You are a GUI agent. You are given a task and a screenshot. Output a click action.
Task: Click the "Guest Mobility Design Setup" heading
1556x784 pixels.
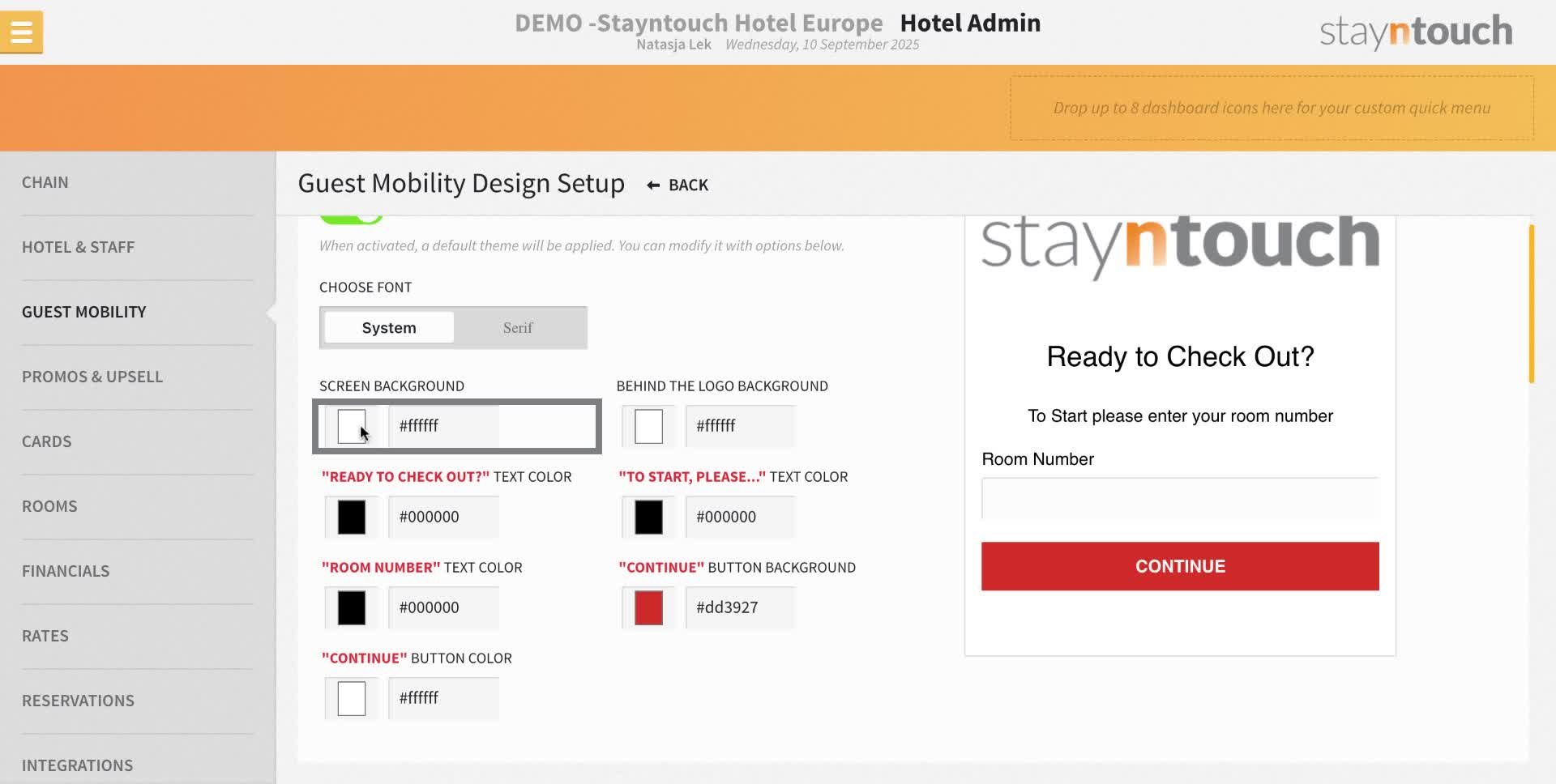tap(461, 184)
